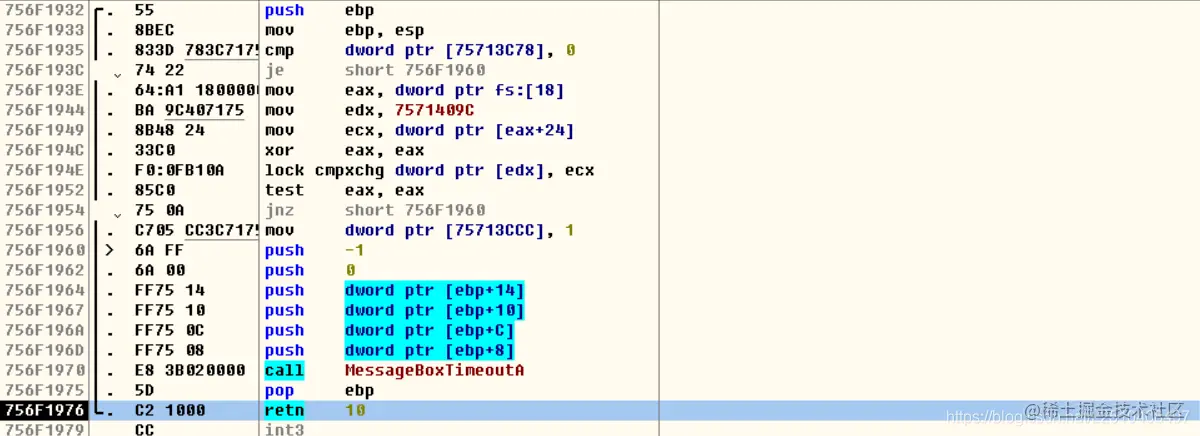The height and width of the screenshot is (436, 1200).
Task: Select 'push ebp' instruction
Action: click(319, 10)
